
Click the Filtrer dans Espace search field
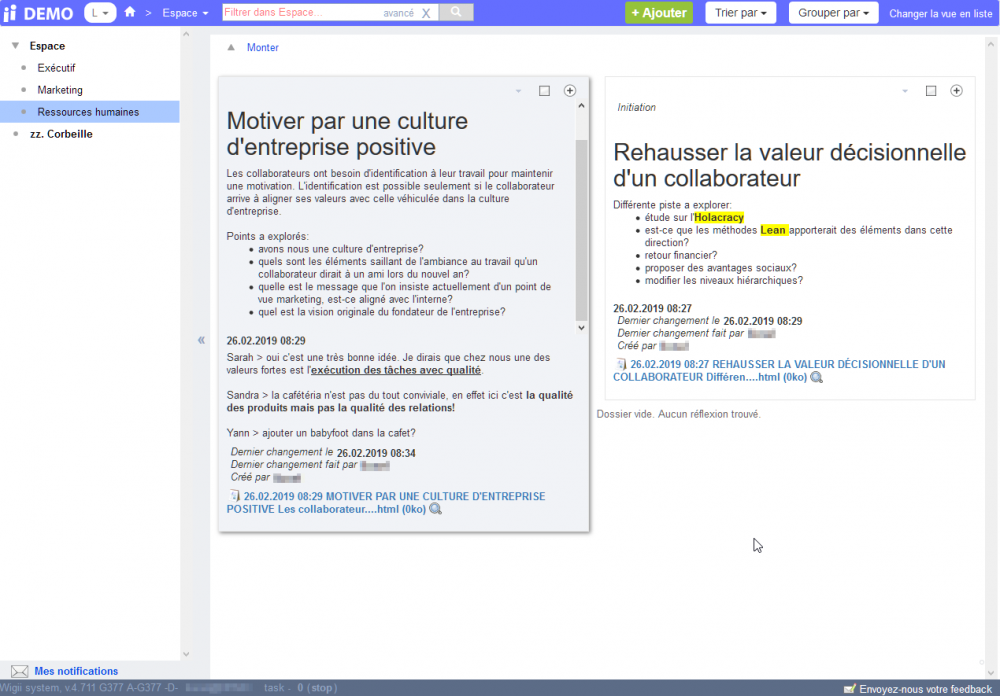(x=300, y=13)
